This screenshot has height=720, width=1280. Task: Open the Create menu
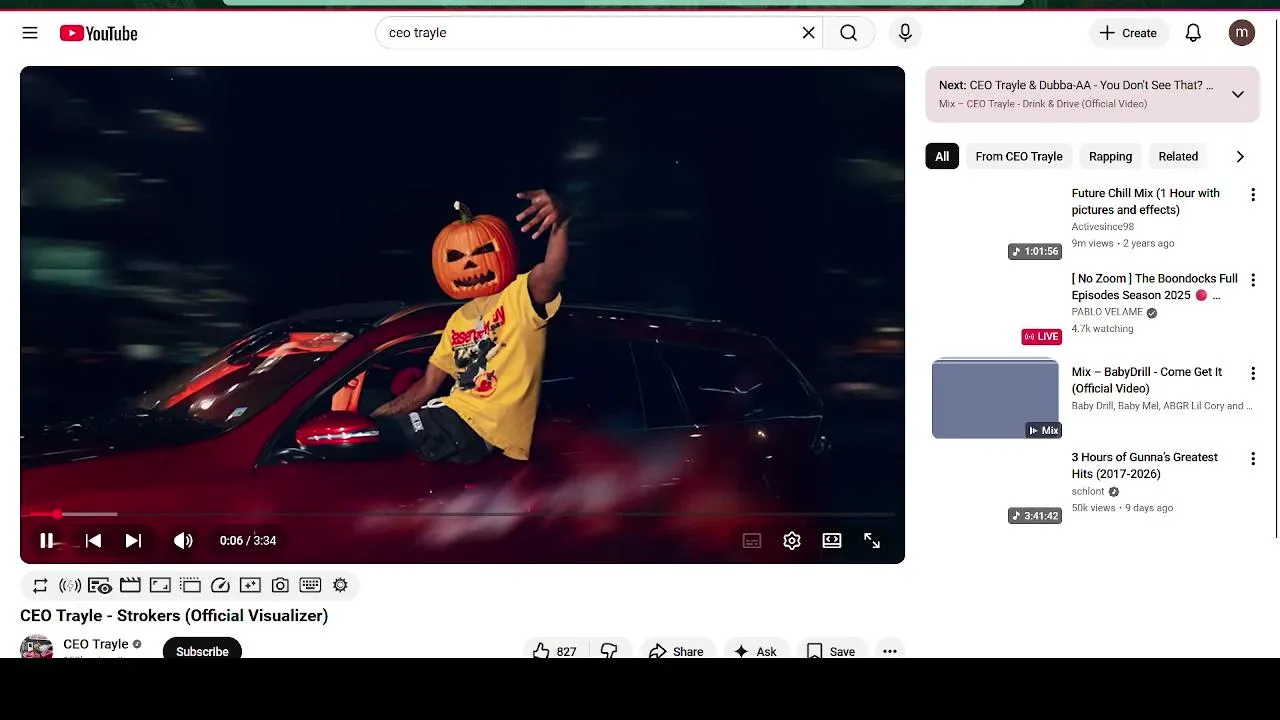click(1128, 33)
